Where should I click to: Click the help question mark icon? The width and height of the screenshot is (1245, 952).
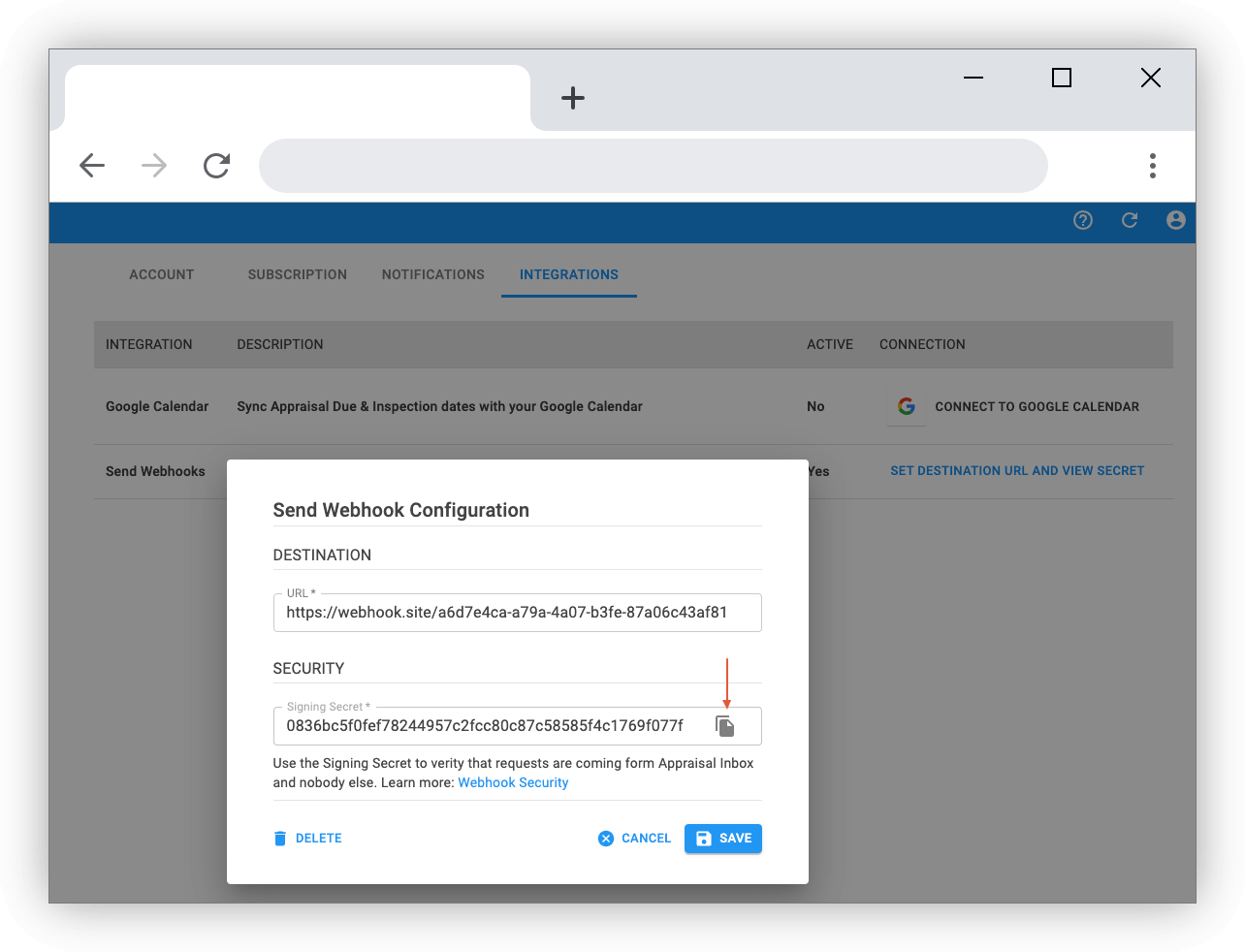coord(1083,220)
